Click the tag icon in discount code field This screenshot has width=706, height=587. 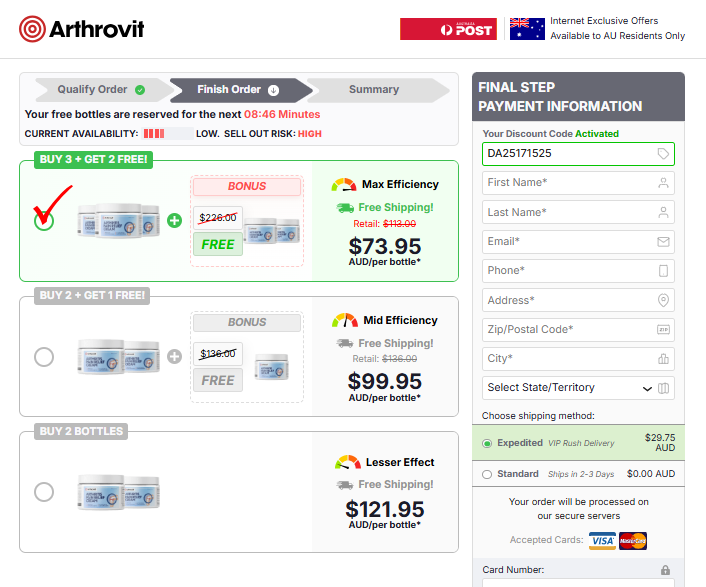(x=663, y=154)
